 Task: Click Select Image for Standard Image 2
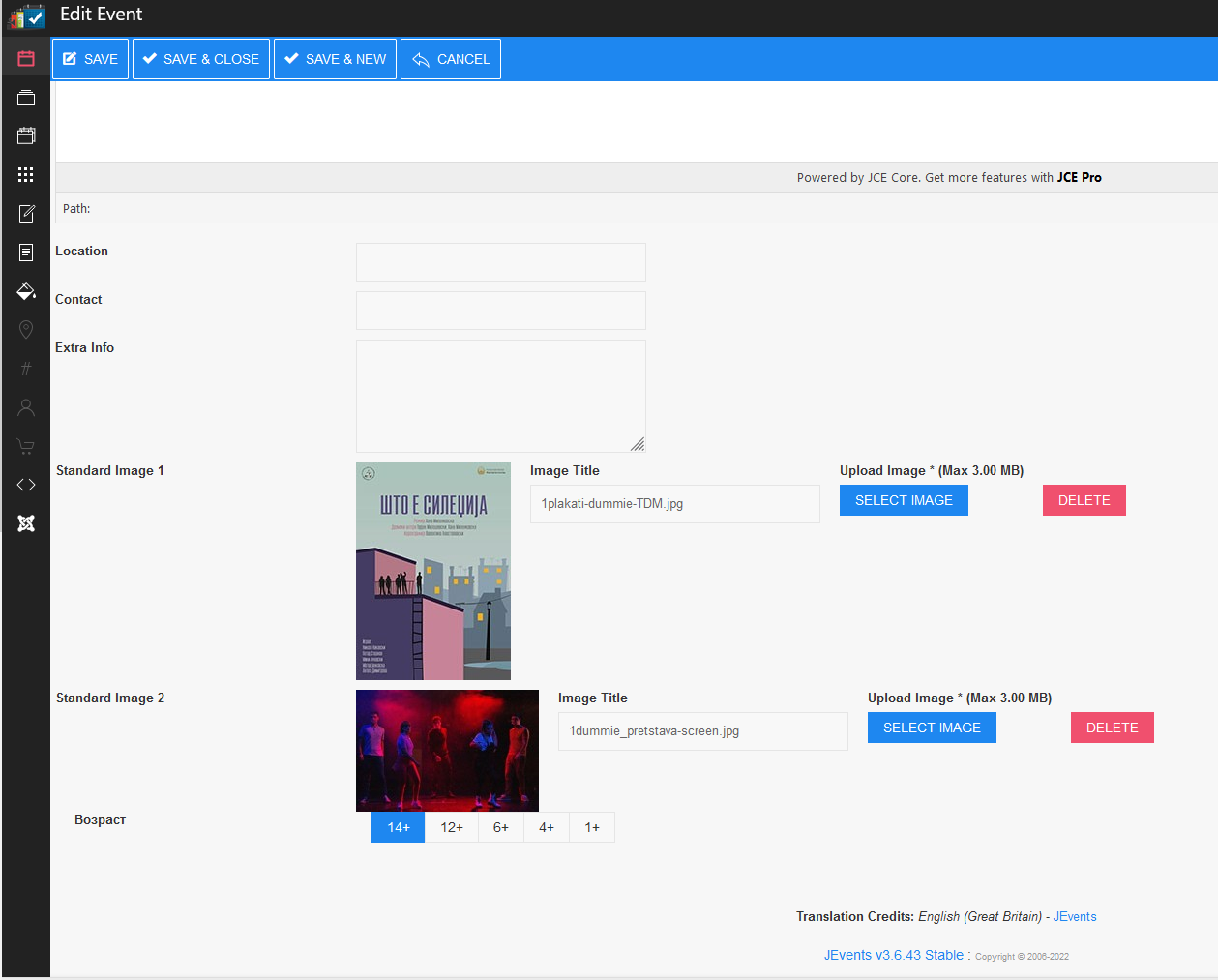(x=932, y=728)
